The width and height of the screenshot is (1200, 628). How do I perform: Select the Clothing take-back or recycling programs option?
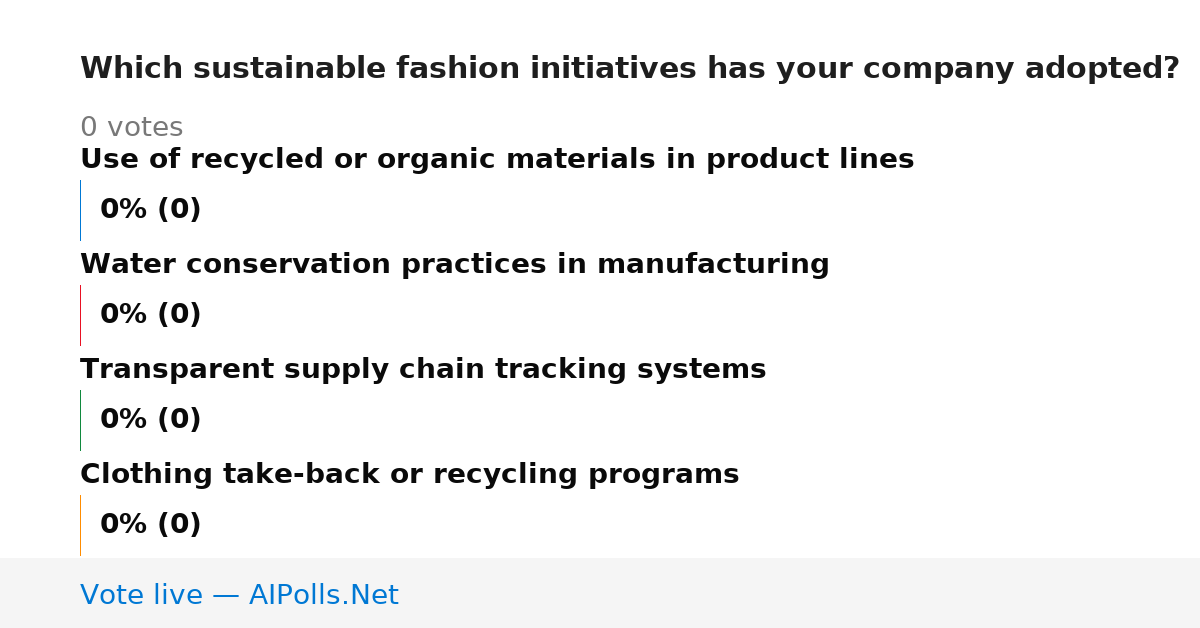click(410, 474)
